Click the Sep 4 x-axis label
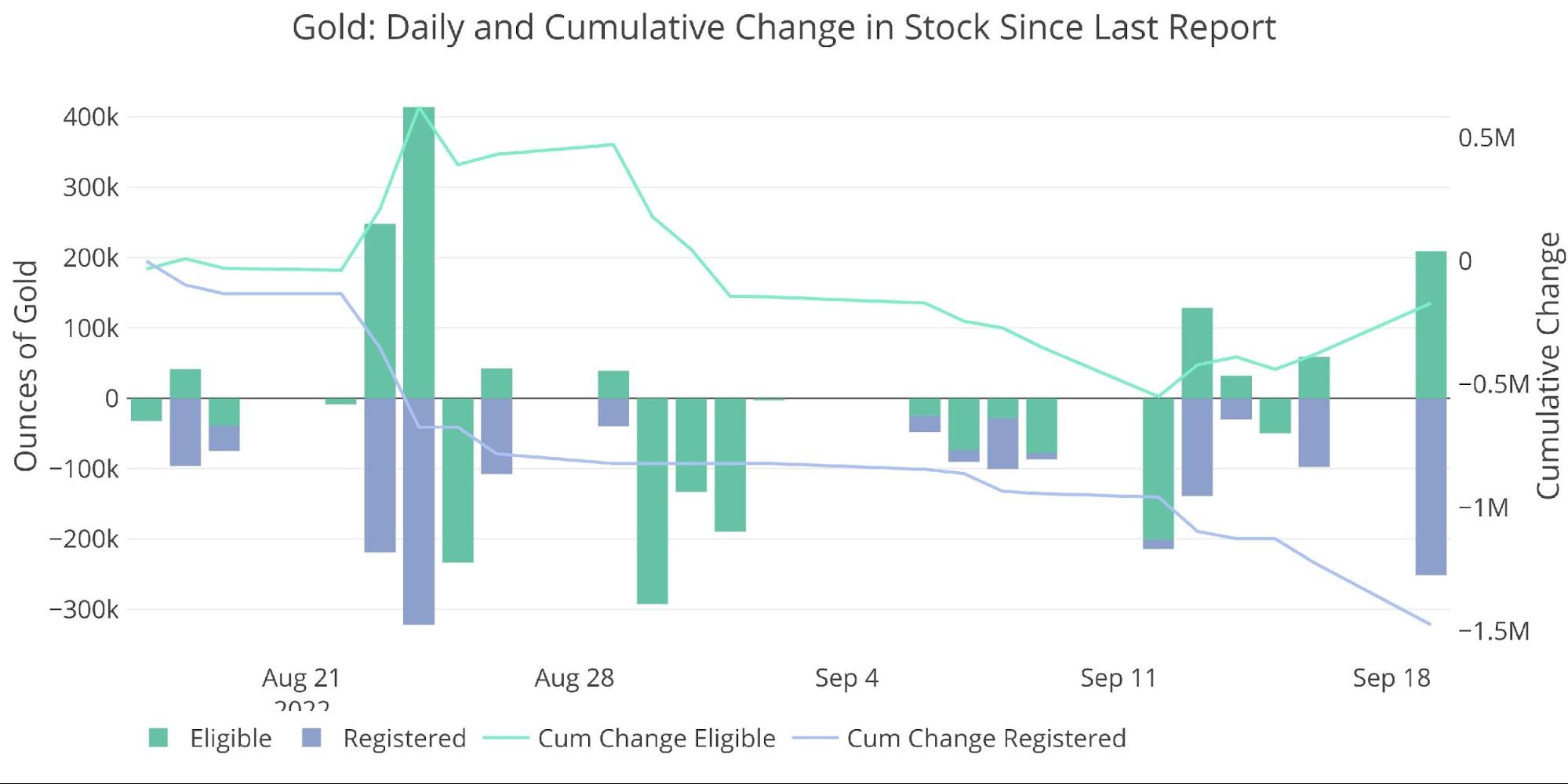1568x784 pixels. (x=847, y=677)
